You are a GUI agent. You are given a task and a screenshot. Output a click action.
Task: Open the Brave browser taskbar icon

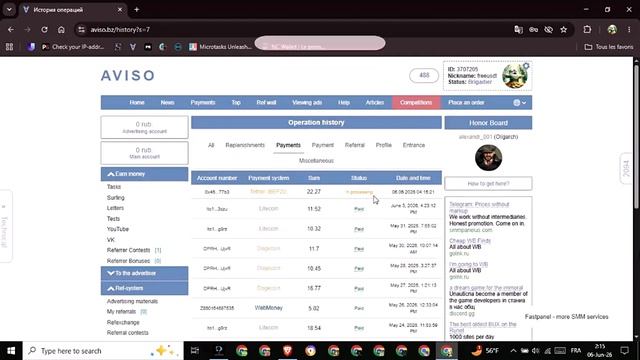coord(287,351)
